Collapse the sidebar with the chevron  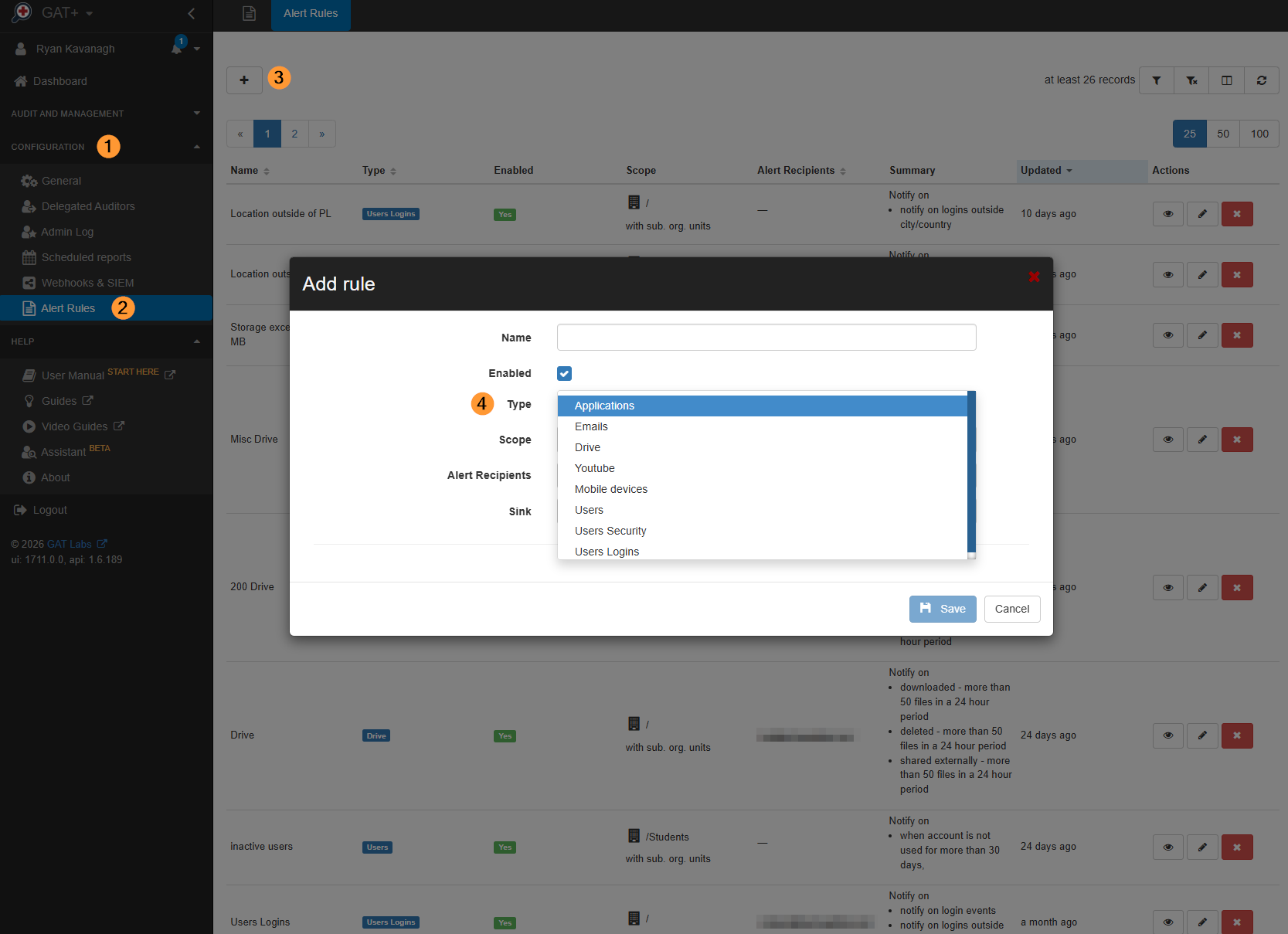(x=192, y=13)
